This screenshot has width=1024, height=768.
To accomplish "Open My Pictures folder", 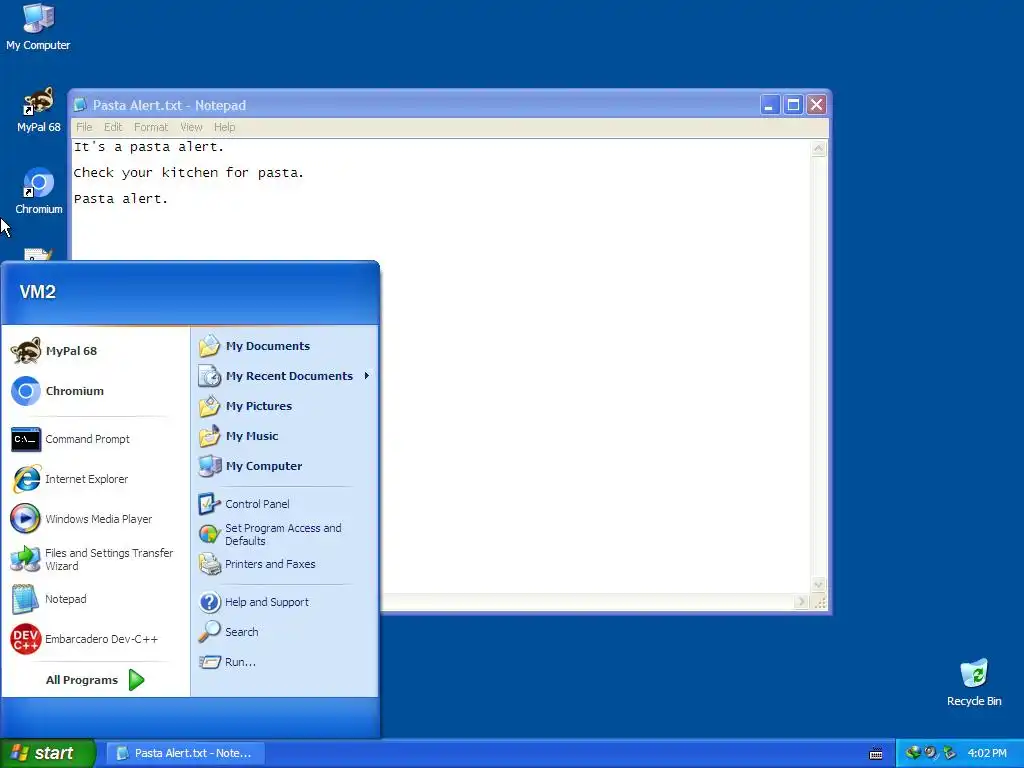I will pyautogui.click(x=284, y=406).
